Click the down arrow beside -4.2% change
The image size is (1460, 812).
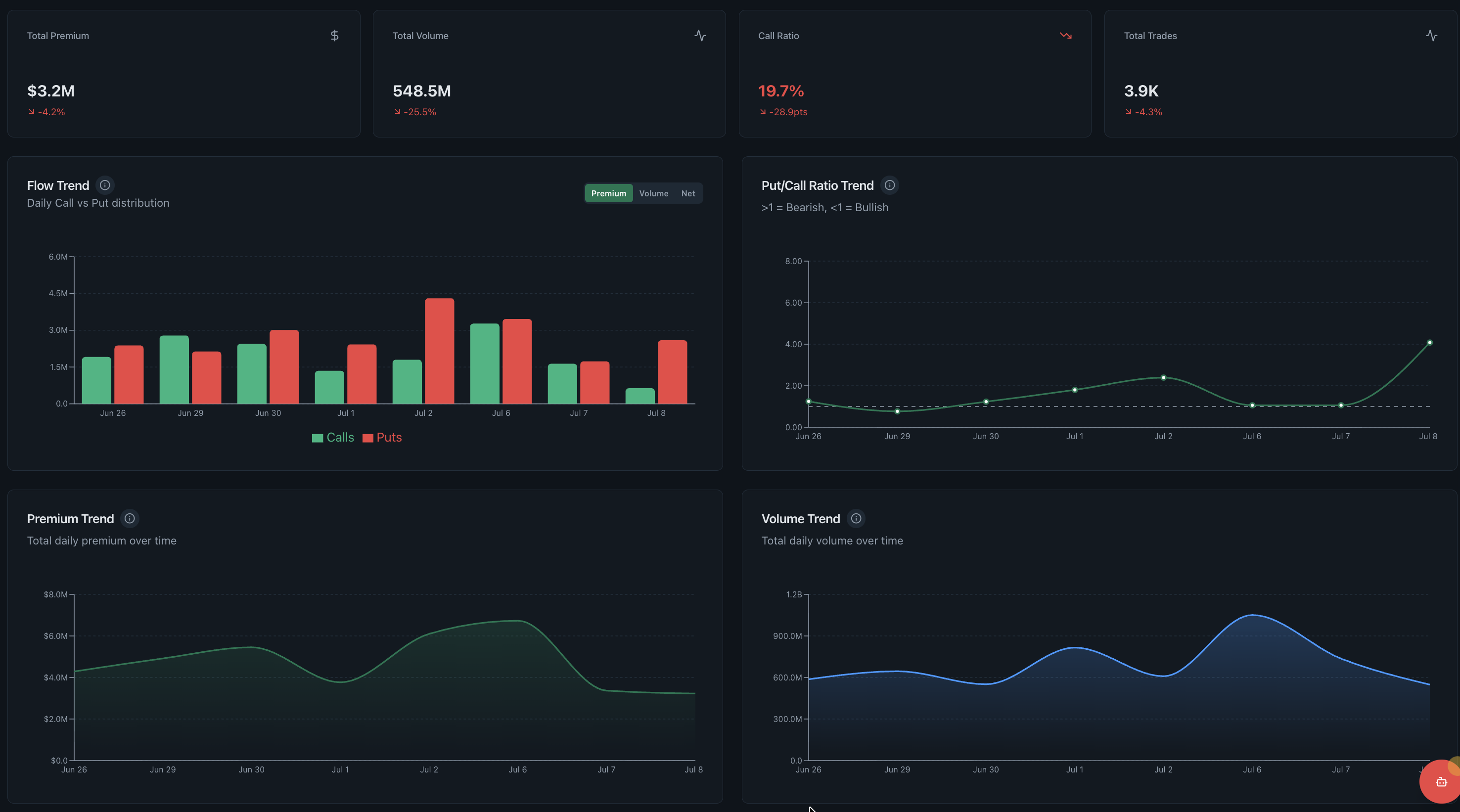31,112
